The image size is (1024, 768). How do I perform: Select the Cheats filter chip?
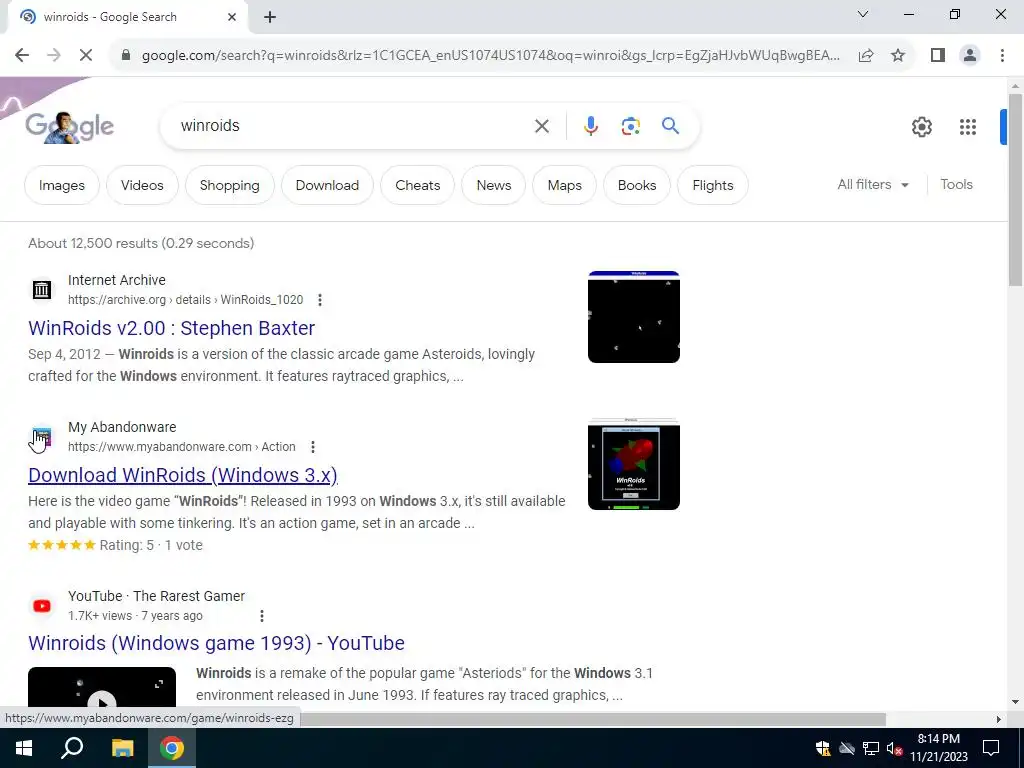tap(417, 185)
